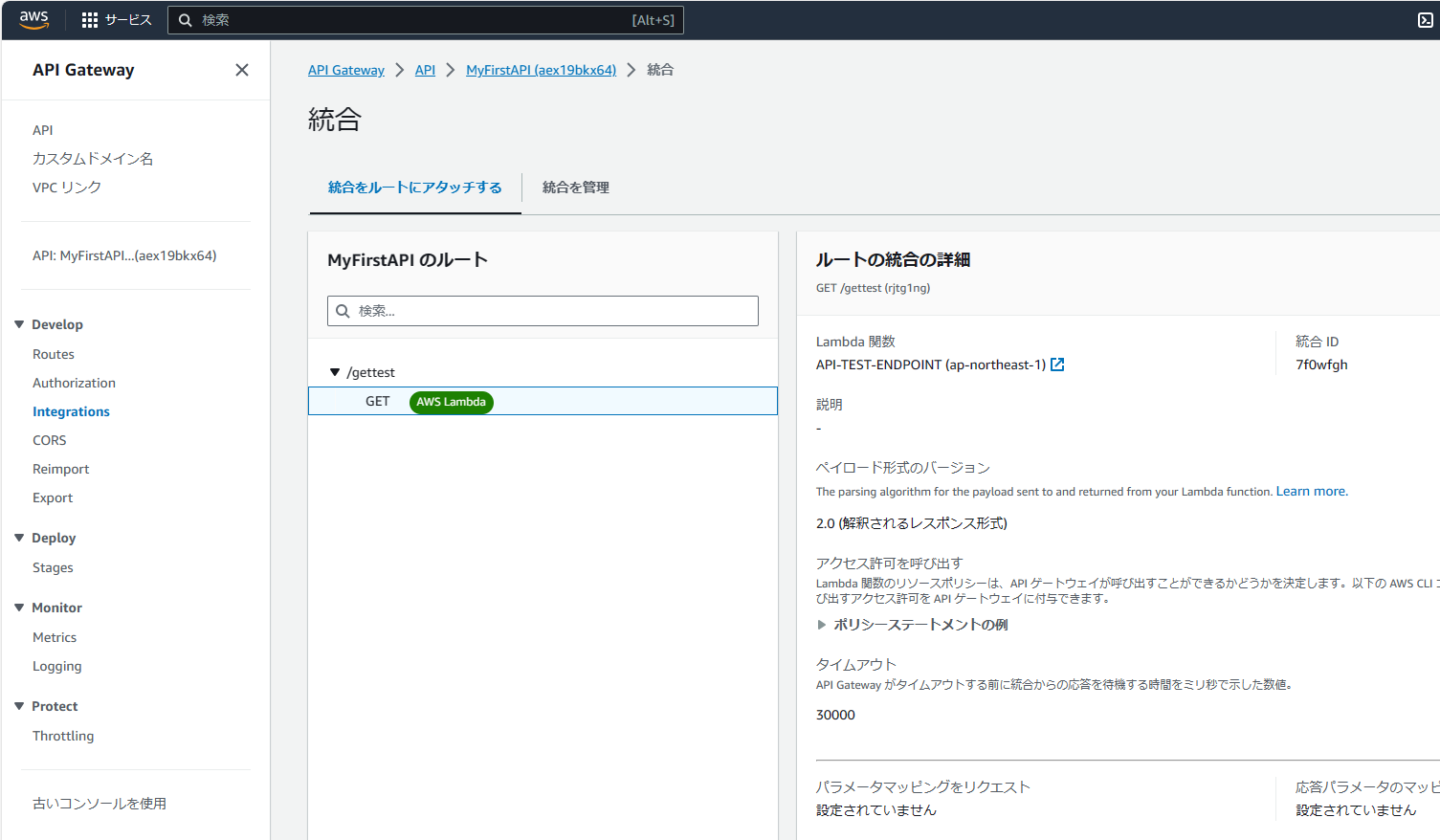1440x840 pixels.
Task: Open API breadcrumb link
Action: pos(425,70)
